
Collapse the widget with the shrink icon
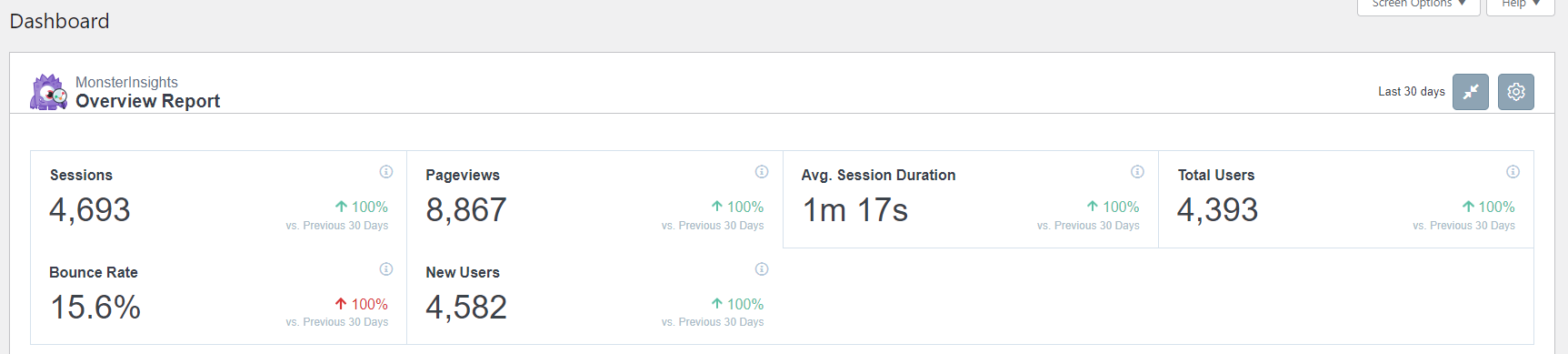pyautogui.click(x=1470, y=92)
